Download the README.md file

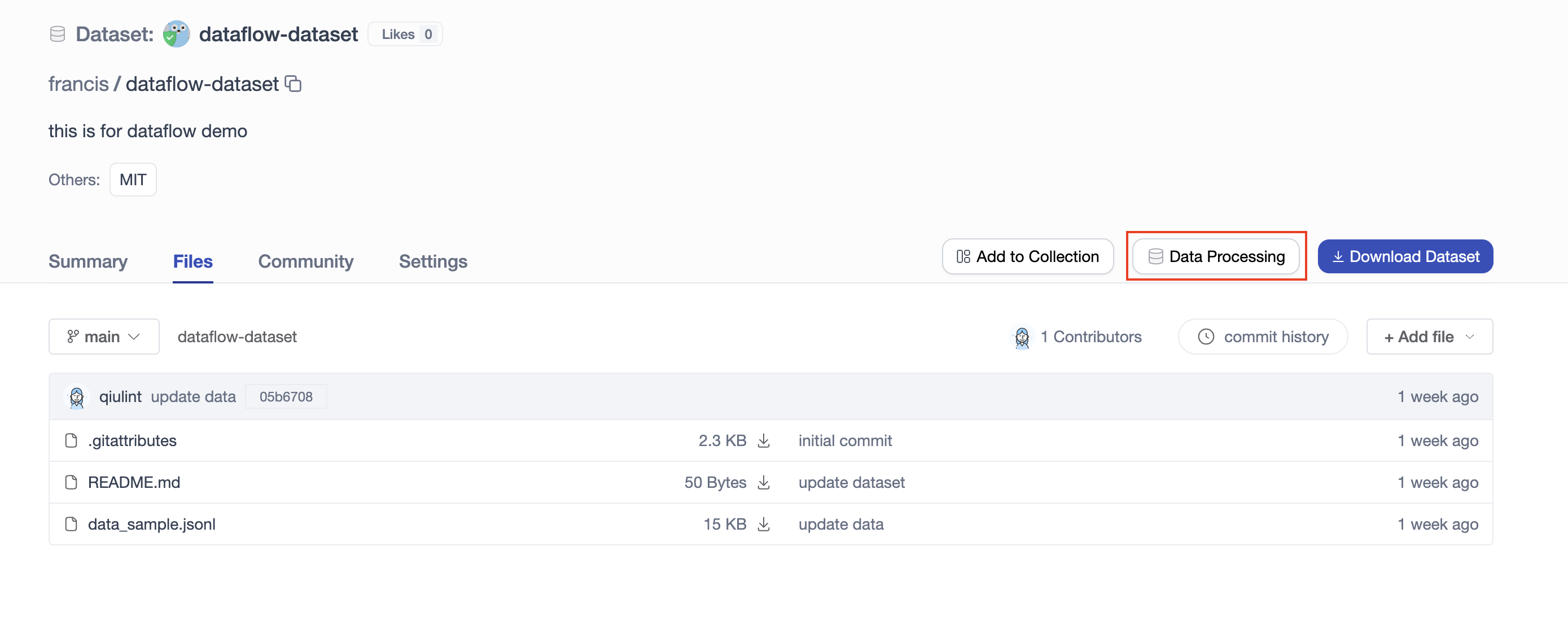point(763,482)
